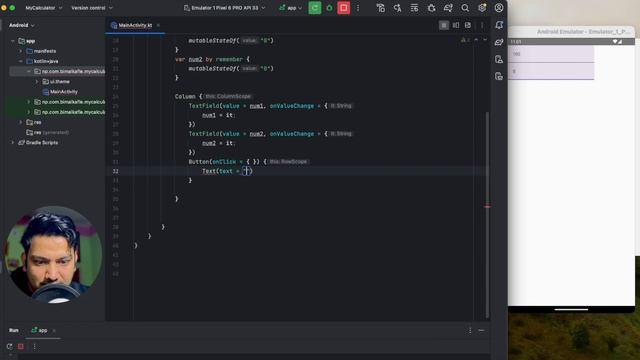The image size is (640, 360).
Task: Click Stop icon in Run panel
Action: pyautogui.click(x=21, y=347)
